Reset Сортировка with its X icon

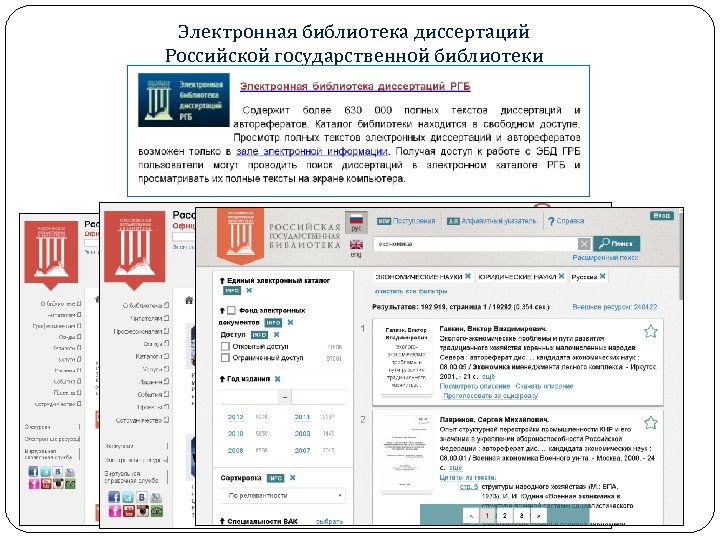(x=292, y=478)
